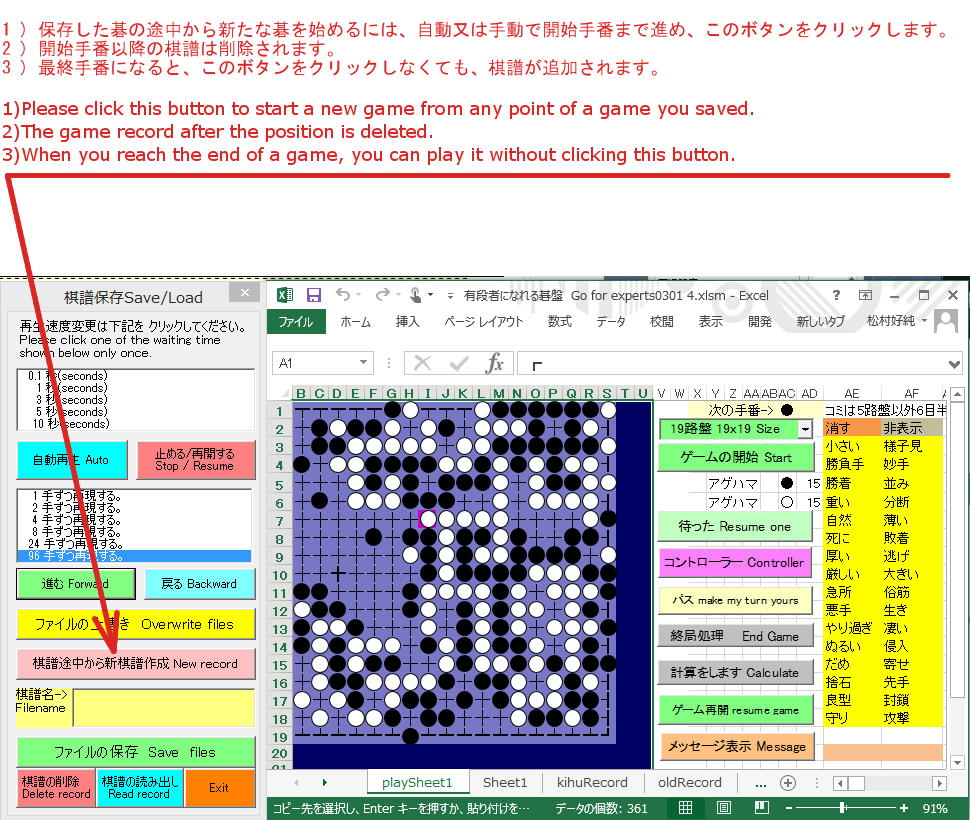Toggle the Stop / Resume button
This screenshot has height=820, width=970.
pos(195,460)
